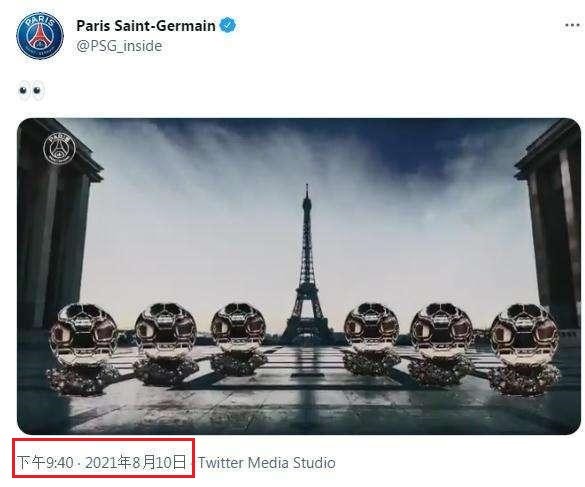585x487 pixels.
Task: Click the blue verified badge
Action: tap(228, 25)
